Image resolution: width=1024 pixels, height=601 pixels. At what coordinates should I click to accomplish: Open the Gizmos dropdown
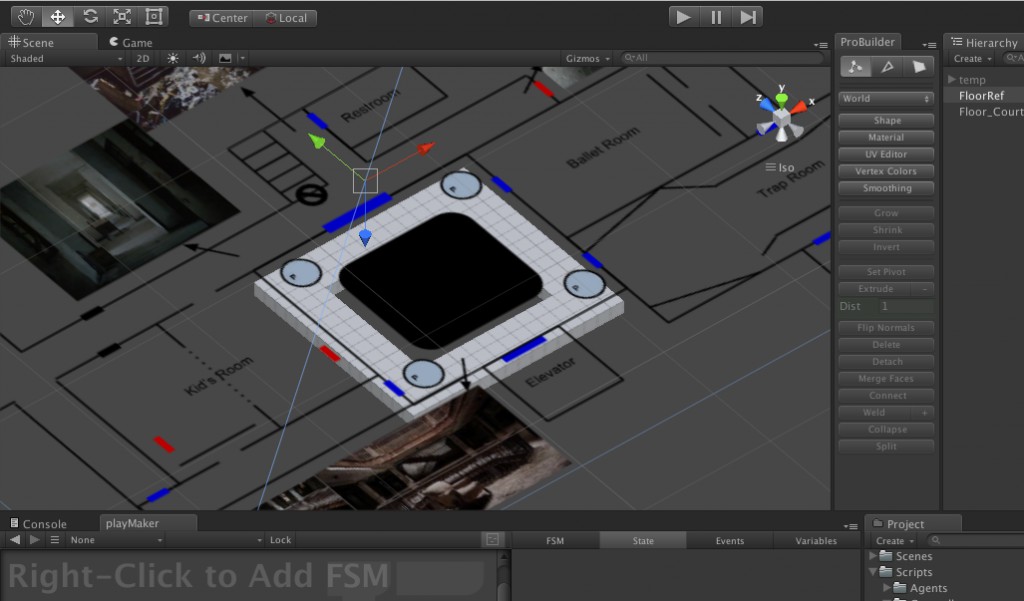tap(587, 59)
